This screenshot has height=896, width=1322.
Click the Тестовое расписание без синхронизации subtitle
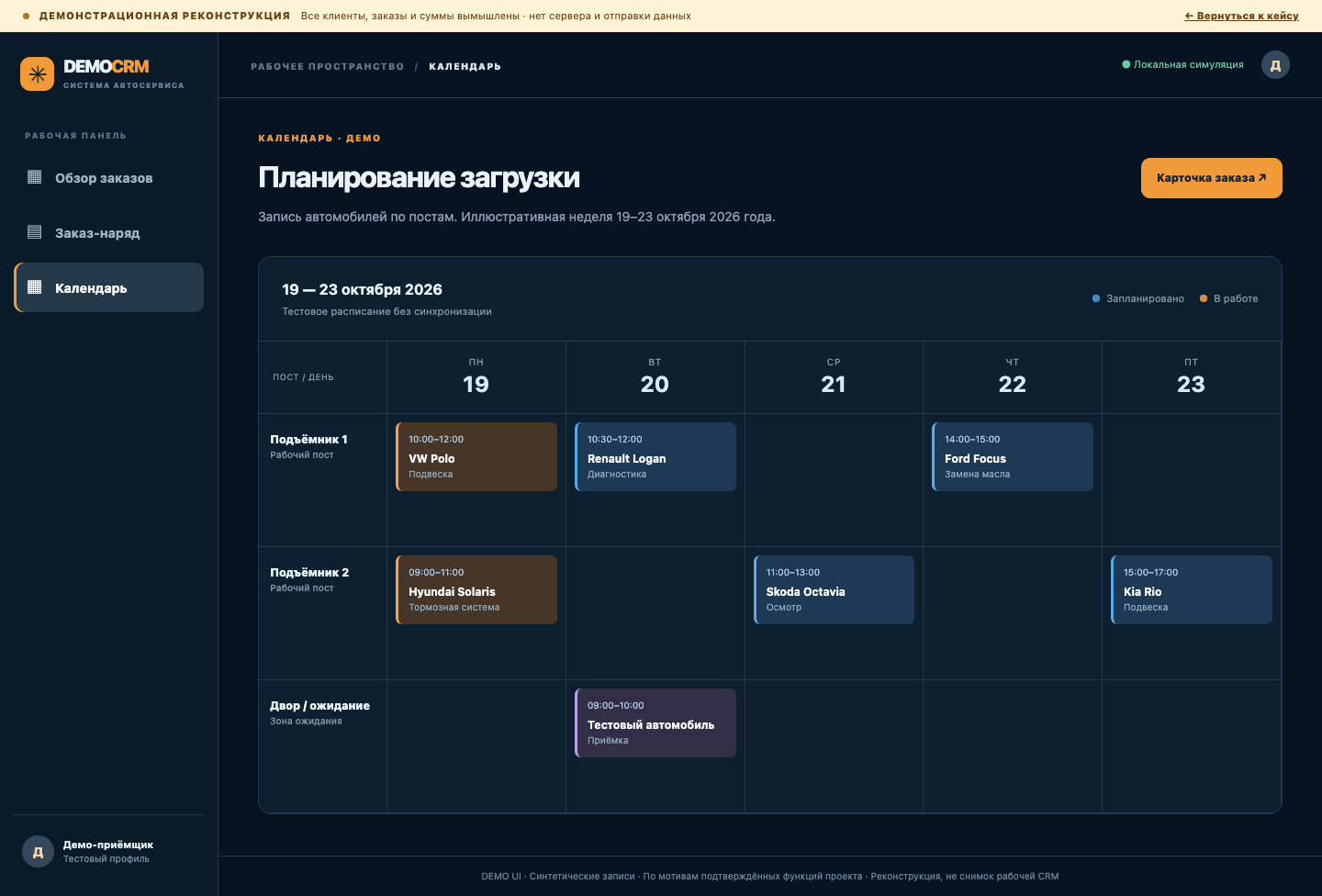[x=387, y=312]
